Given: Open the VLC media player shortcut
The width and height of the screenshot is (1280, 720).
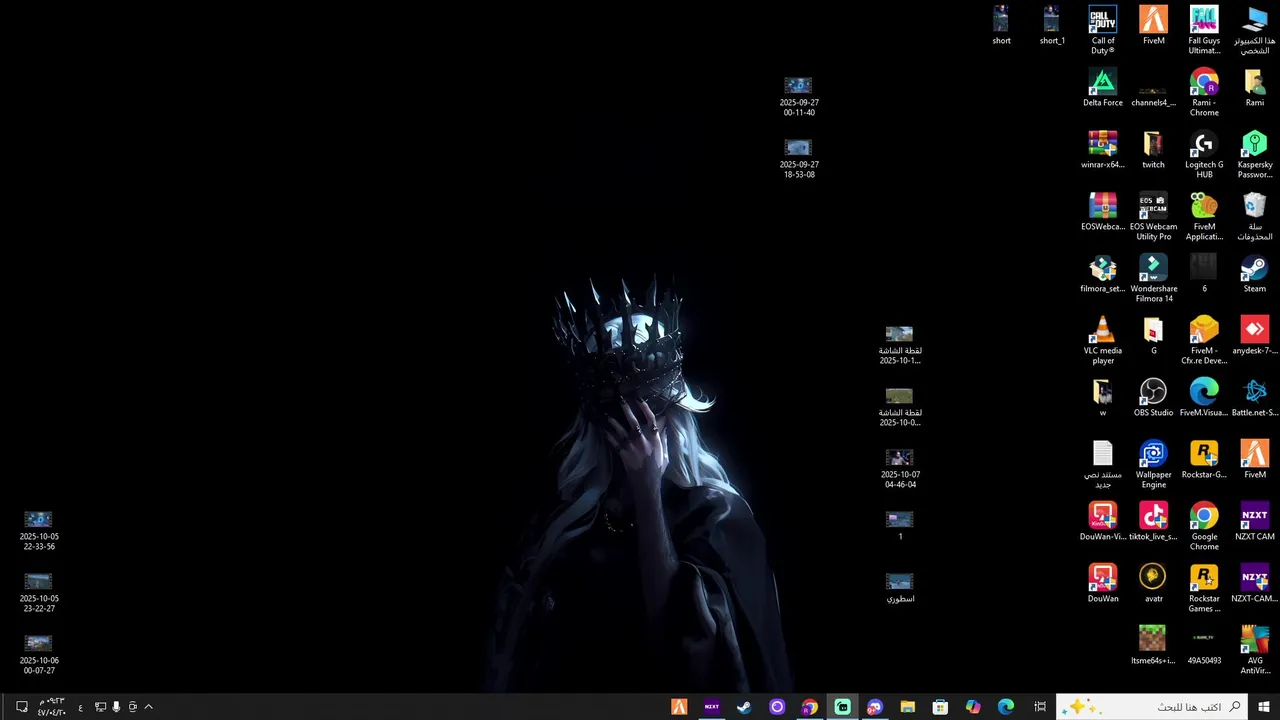Looking at the screenshot, I should click(1103, 340).
